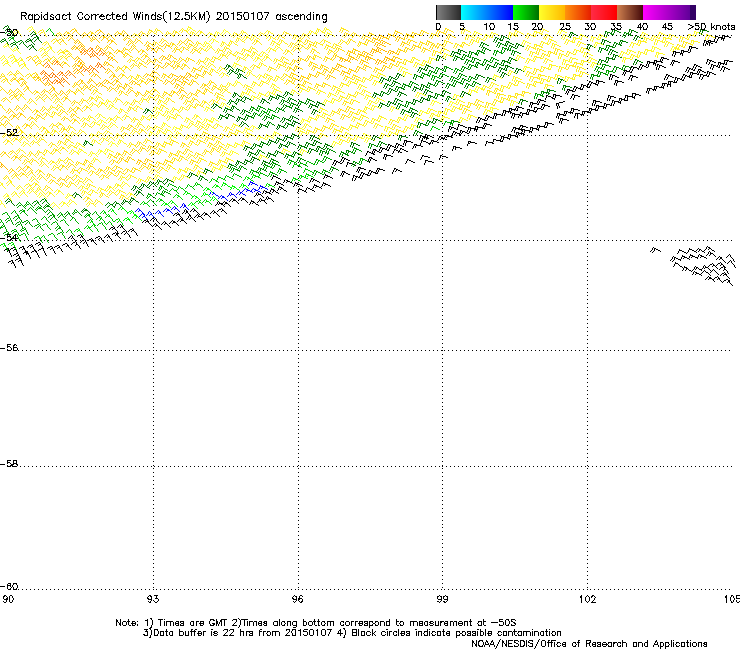740x650 pixels.
Task: Click the cyan-blue 5-15 knots legend segment
Action: [487, 12]
